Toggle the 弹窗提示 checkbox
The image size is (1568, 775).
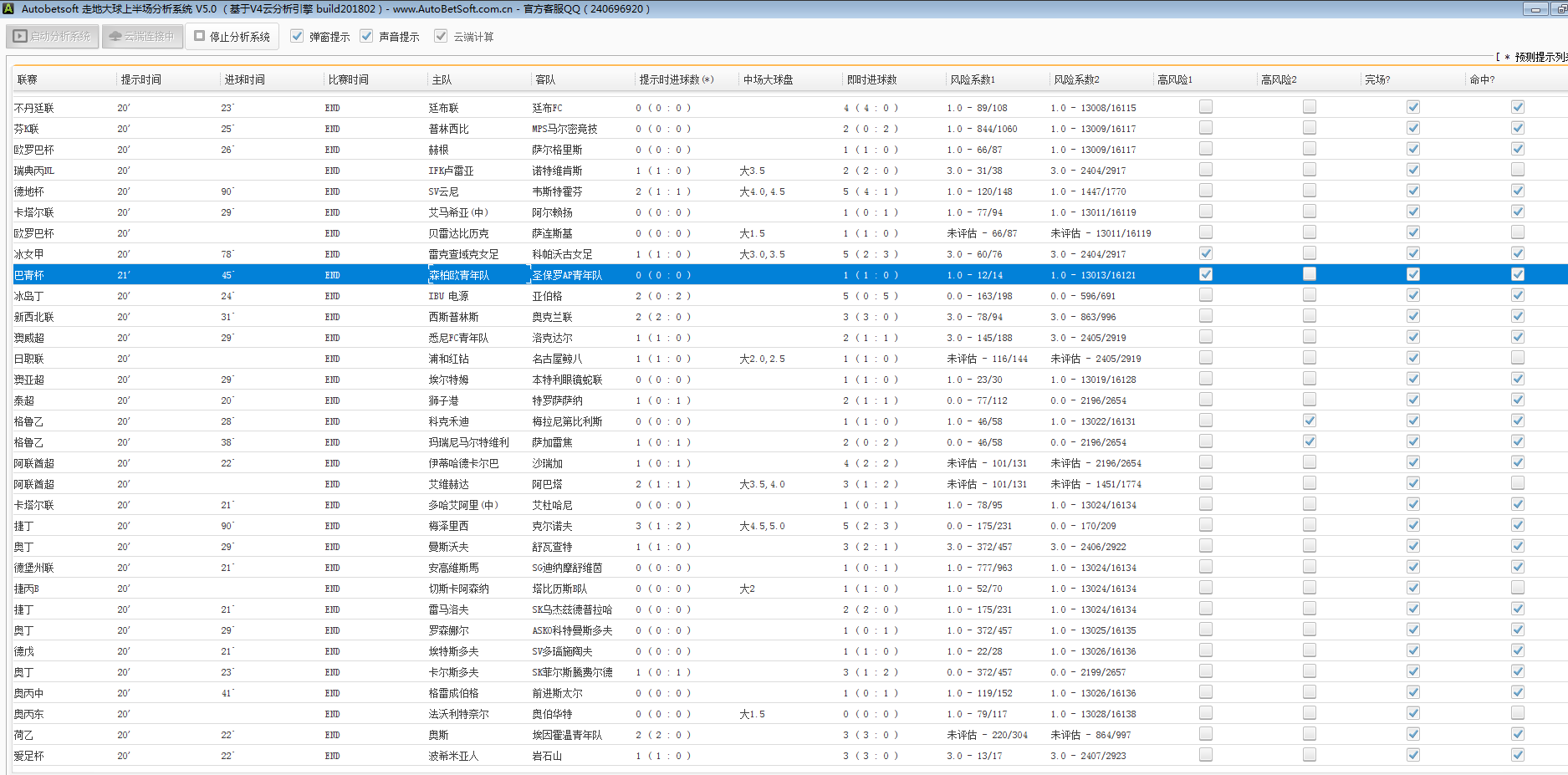click(298, 37)
